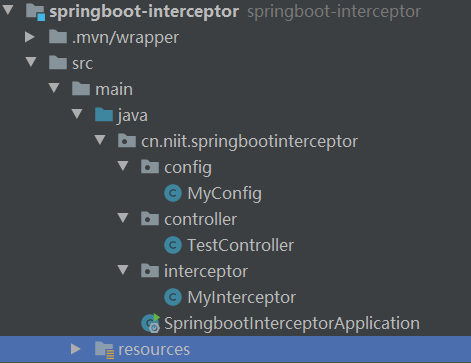
Task: Click the cn.niit.springbootinterceptor package icon
Action: pyautogui.click(x=127, y=141)
